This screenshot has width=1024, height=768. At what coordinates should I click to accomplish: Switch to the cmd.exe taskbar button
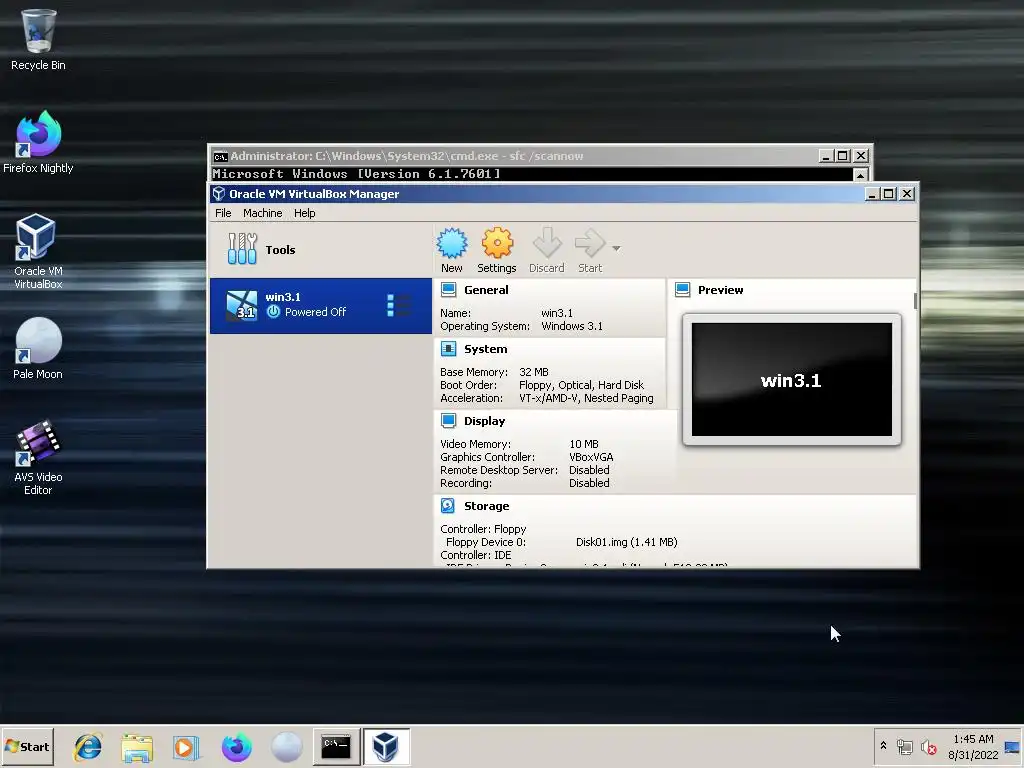point(336,746)
